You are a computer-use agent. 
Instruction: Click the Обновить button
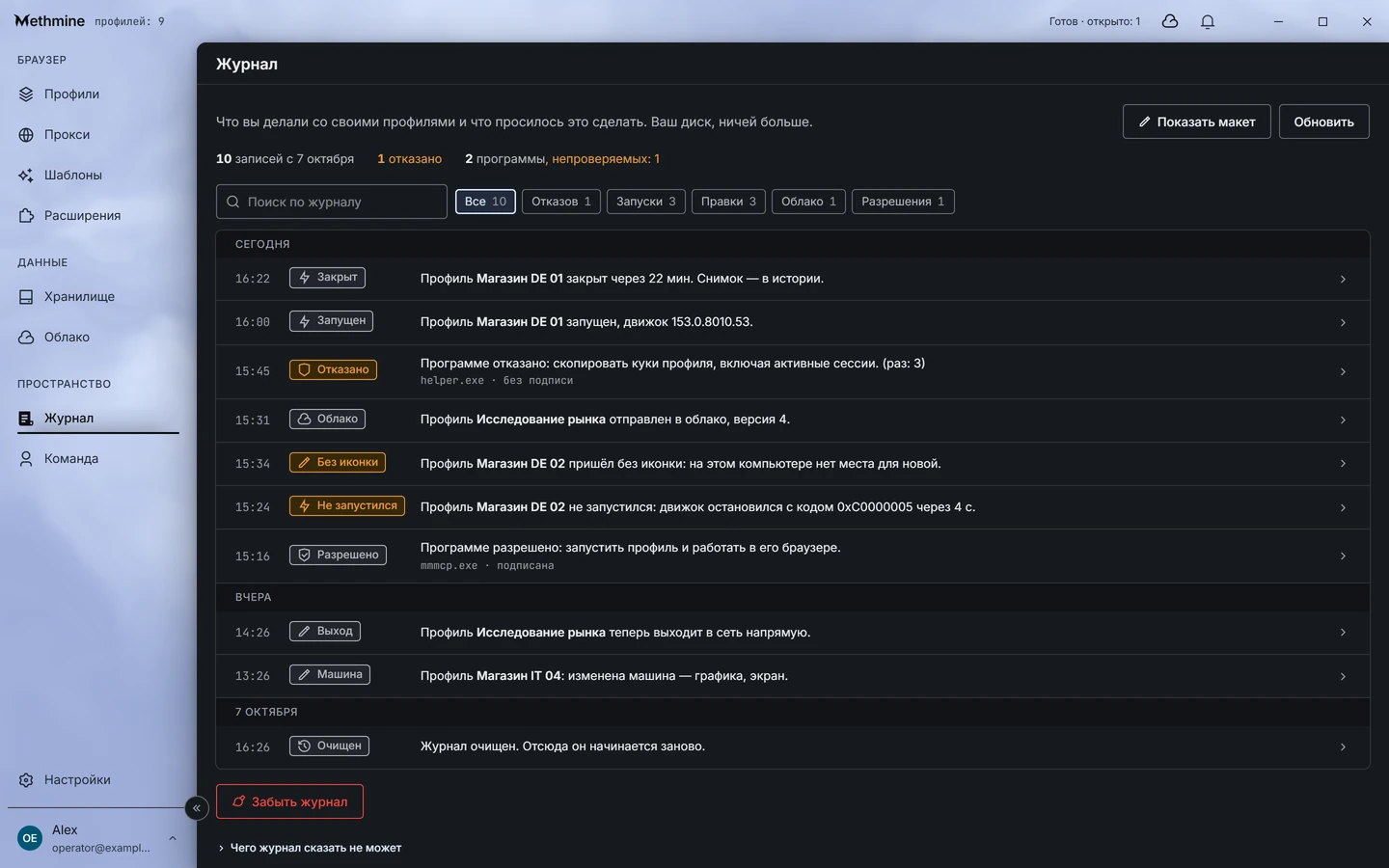(x=1324, y=122)
